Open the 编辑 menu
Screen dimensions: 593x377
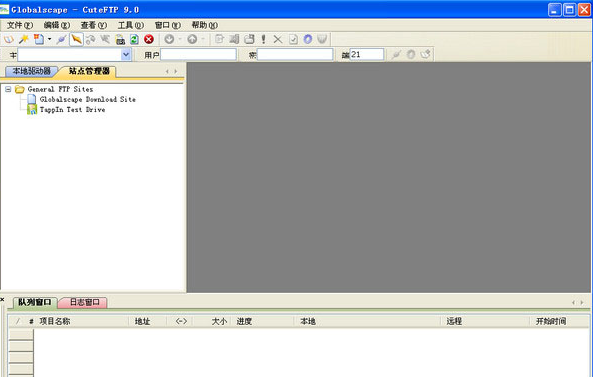click(57, 25)
